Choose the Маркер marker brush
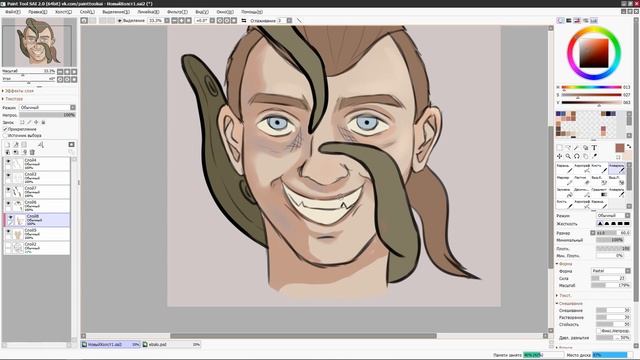Screen dimensions: 640x360 [x=564, y=180]
